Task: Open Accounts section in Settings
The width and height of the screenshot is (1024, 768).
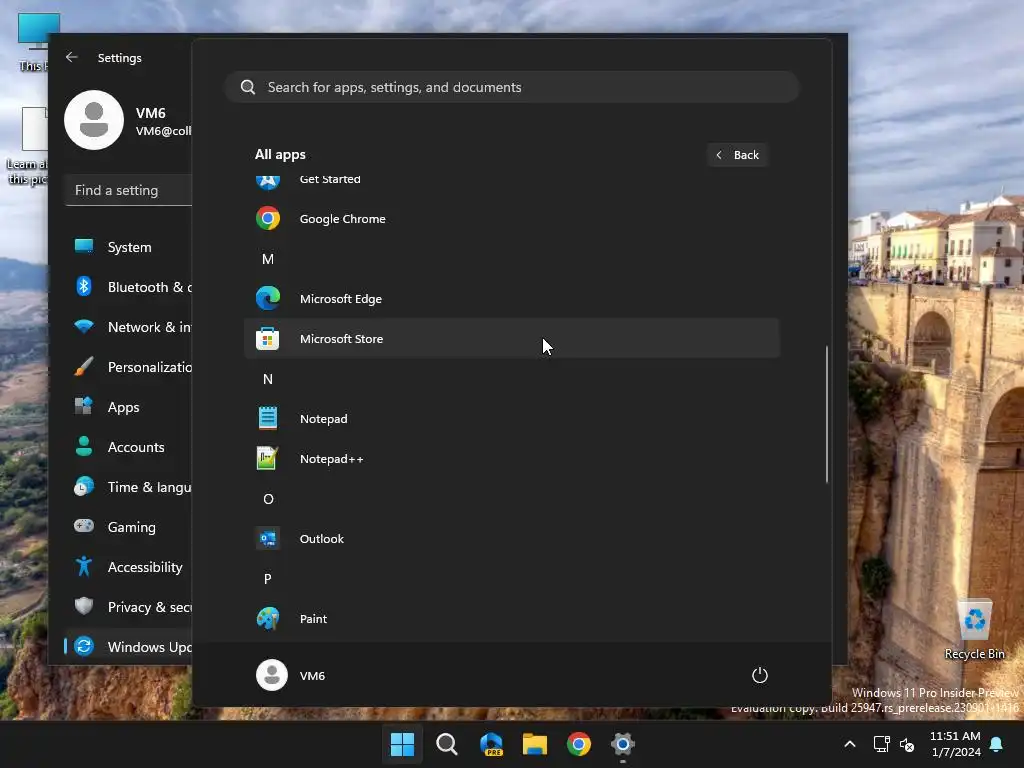Action: (x=129, y=447)
